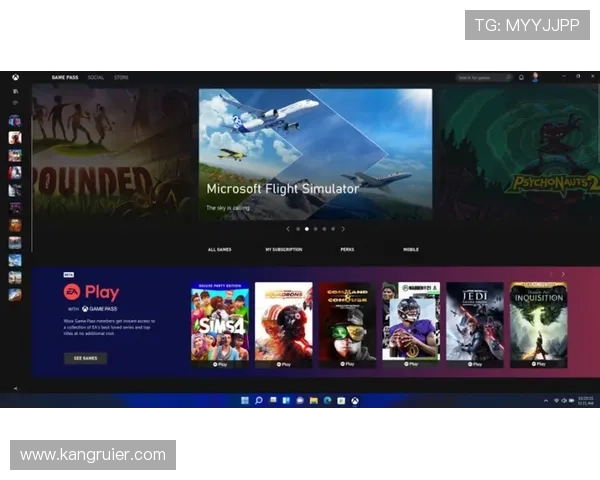
Task: Click the Xbox logo in top-left corner
Action: pyautogui.click(x=15, y=77)
